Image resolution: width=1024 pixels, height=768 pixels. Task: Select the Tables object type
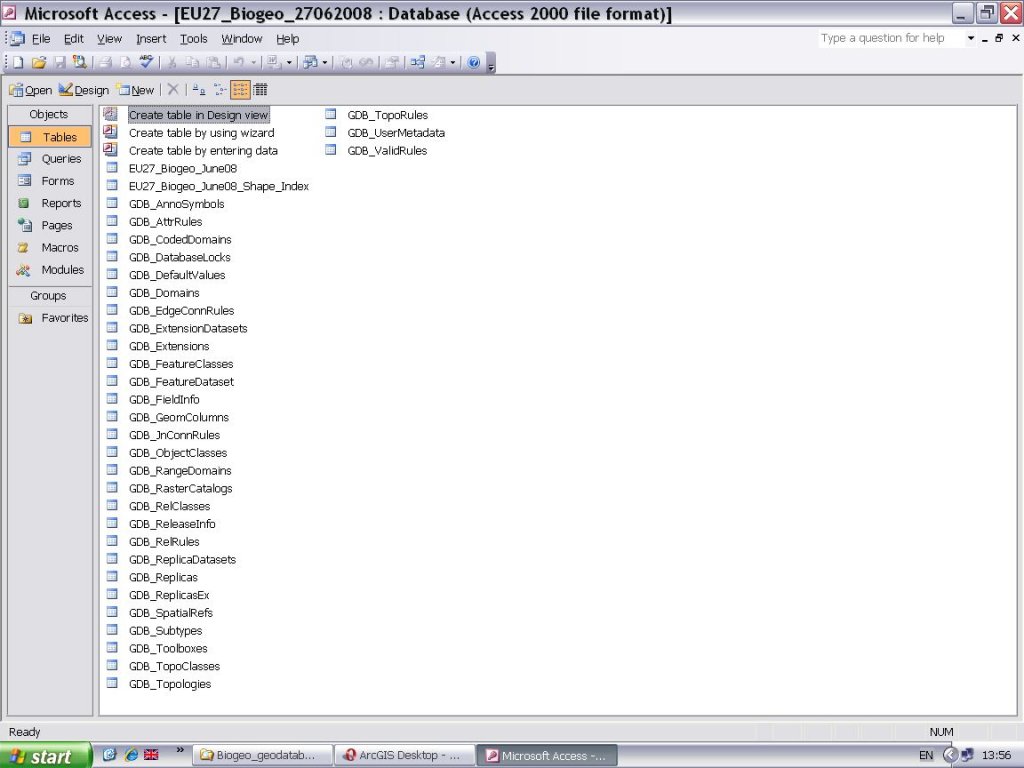pyautogui.click(x=50, y=137)
